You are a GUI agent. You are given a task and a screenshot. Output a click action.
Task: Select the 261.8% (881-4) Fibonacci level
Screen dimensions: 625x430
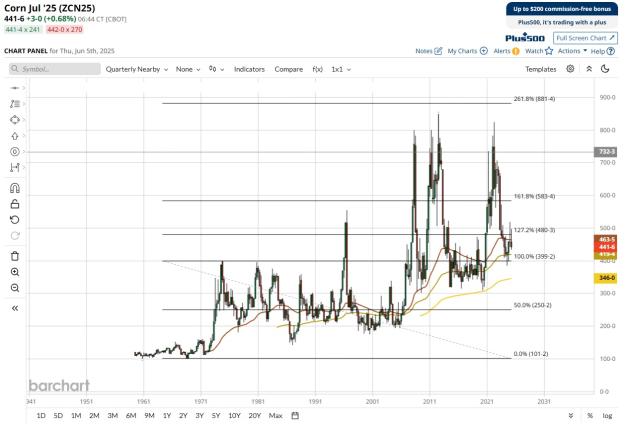coord(534,99)
